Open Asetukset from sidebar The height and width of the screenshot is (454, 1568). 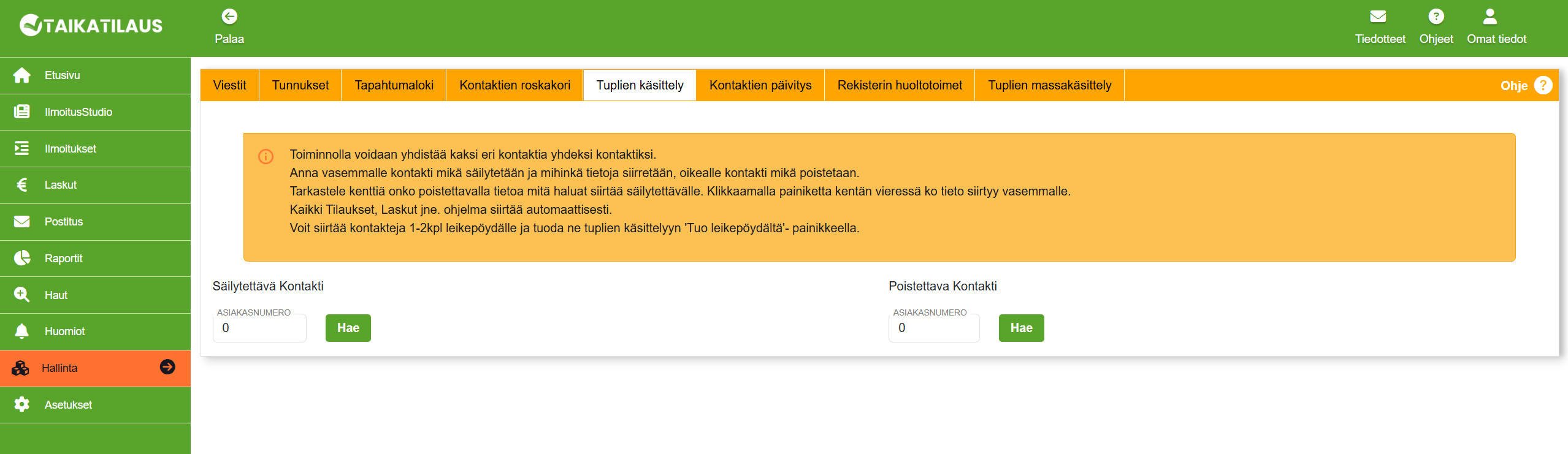click(95, 405)
